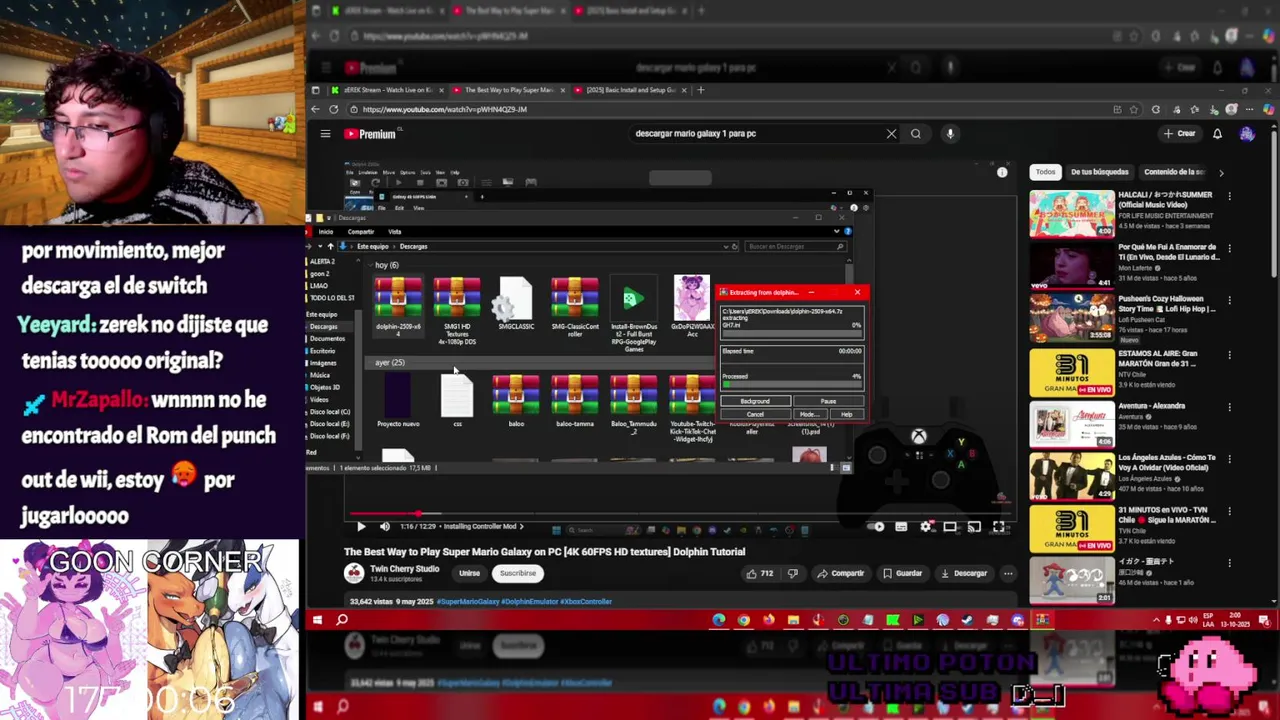Mute the YouTube video volume
1280x720 pixels.
click(385, 527)
